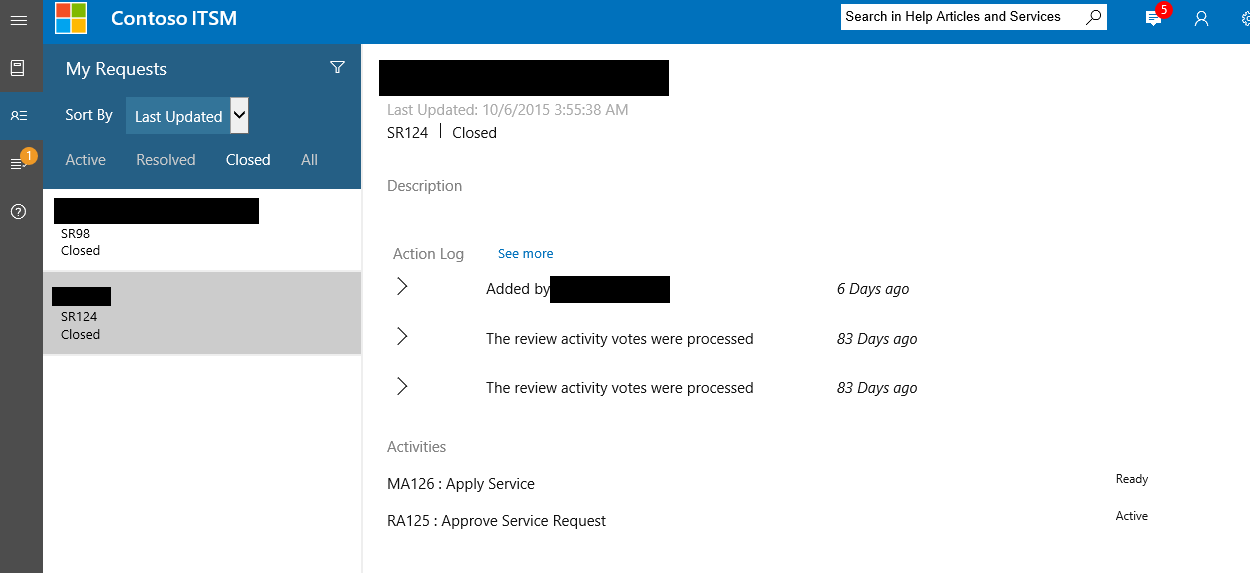Expand the 'Added by' action log entry
The height and width of the screenshot is (573, 1250).
[x=402, y=287]
